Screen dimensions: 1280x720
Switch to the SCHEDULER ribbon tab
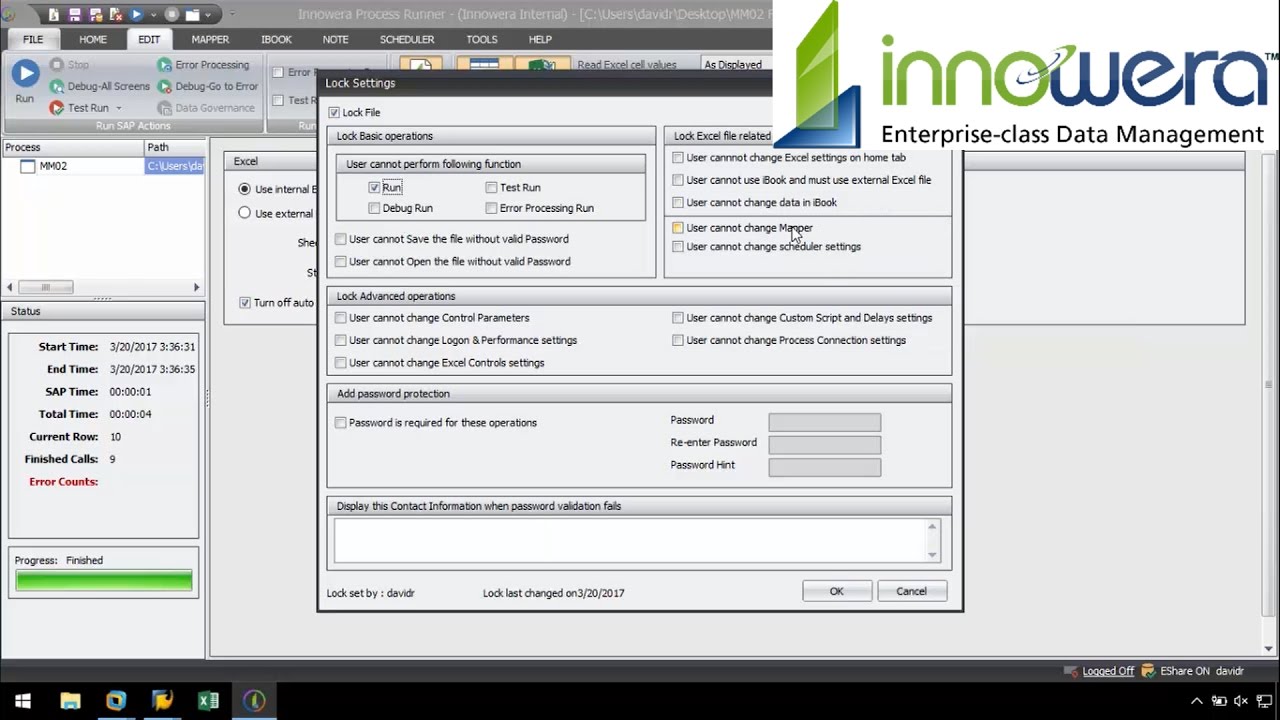407,39
